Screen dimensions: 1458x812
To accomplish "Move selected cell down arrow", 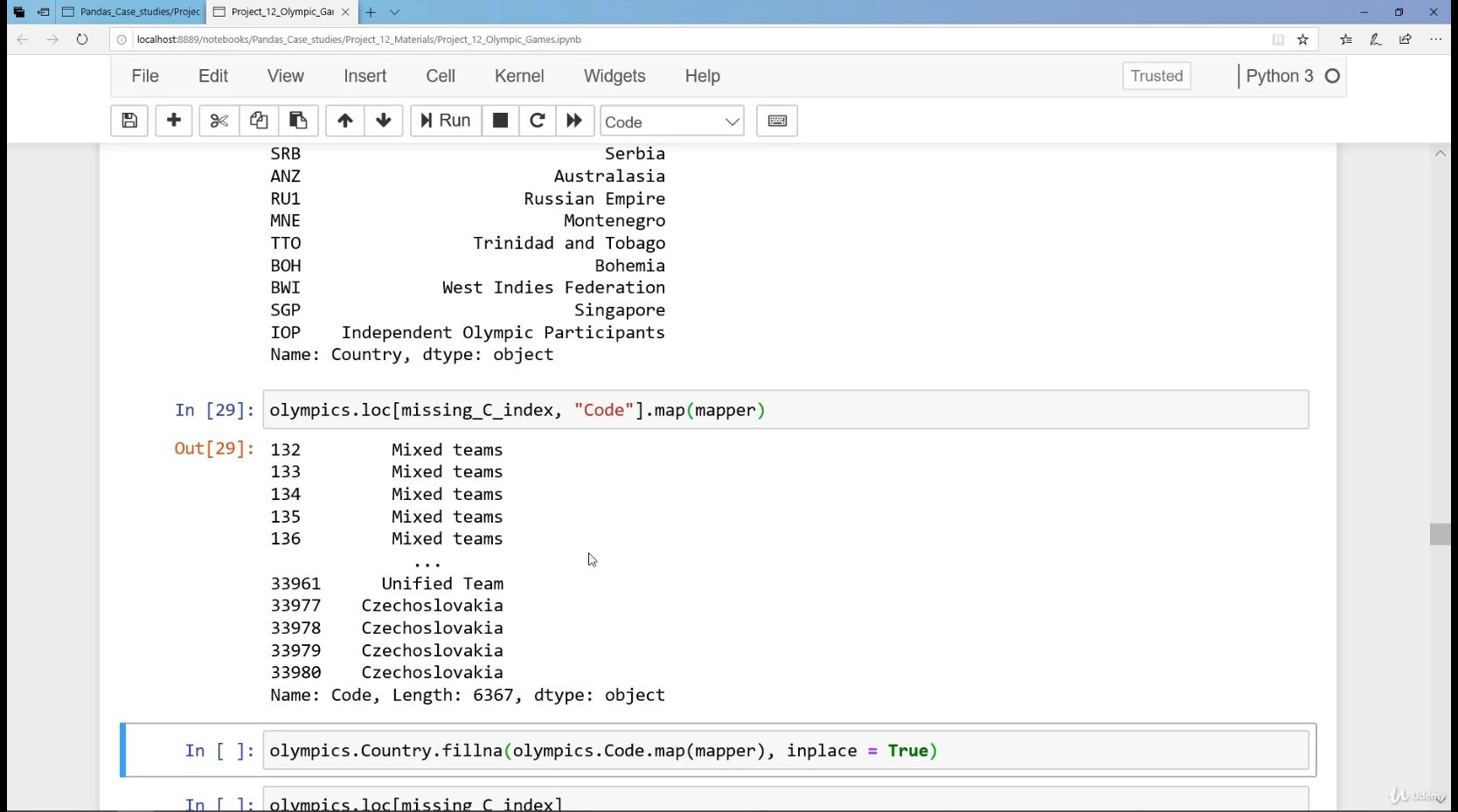I will tap(384, 121).
